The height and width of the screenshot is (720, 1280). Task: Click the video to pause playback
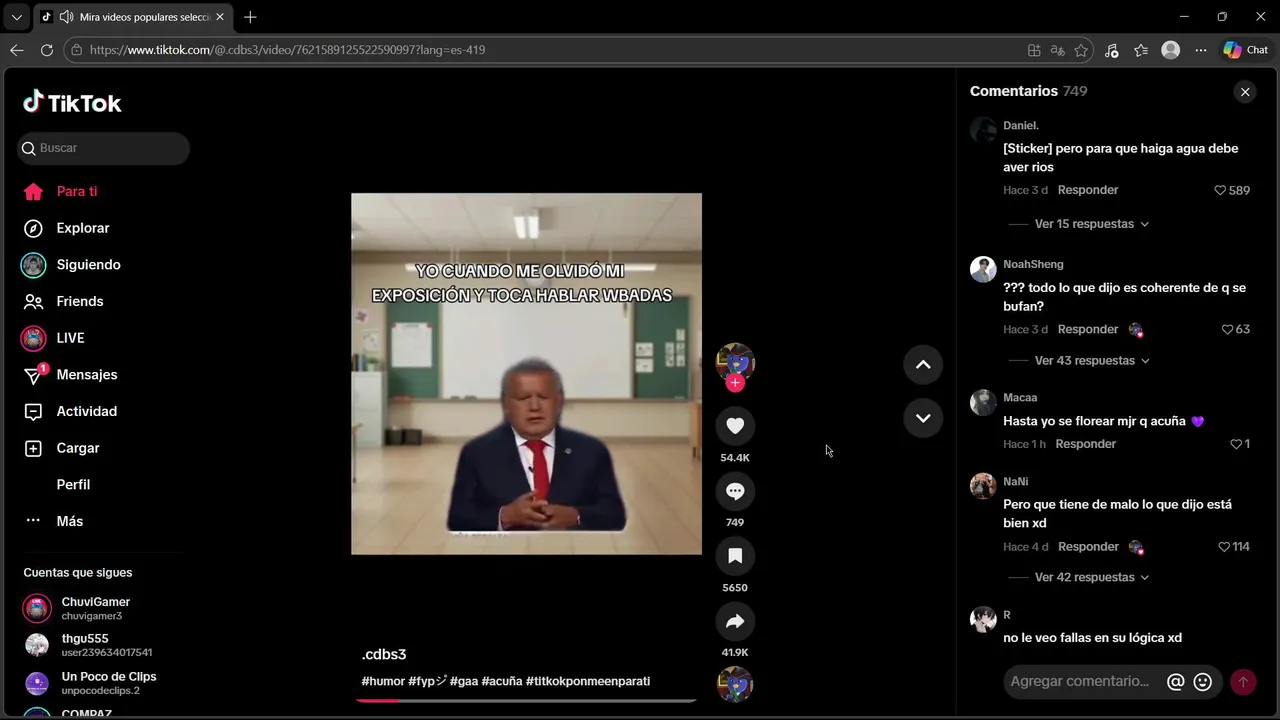(526, 374)
